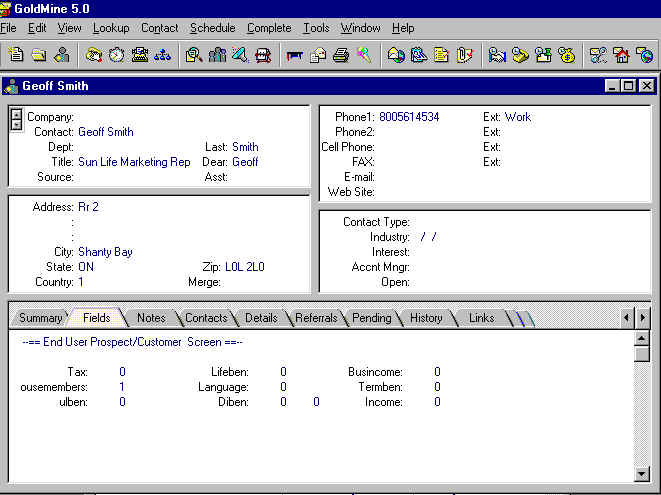The width and height of the screenshot is (661, 495).
Task: Open the Edit menu
Action: point(37,28)
